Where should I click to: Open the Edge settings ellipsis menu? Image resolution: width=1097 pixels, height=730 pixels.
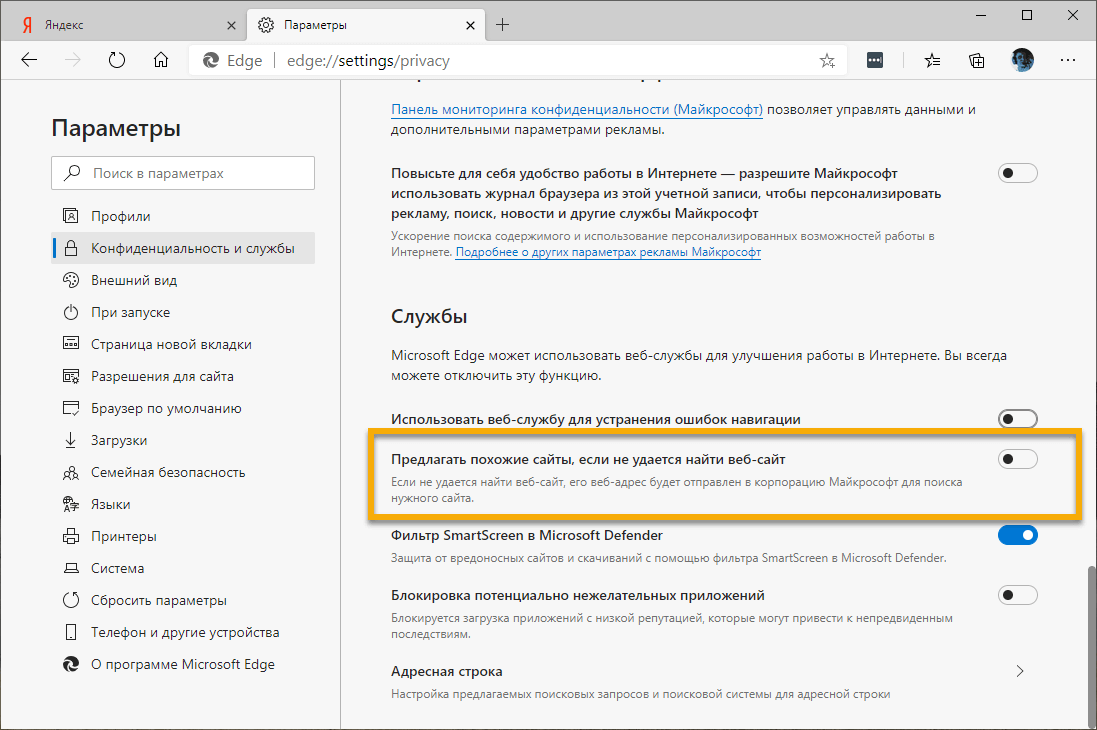pos(1068,60)
